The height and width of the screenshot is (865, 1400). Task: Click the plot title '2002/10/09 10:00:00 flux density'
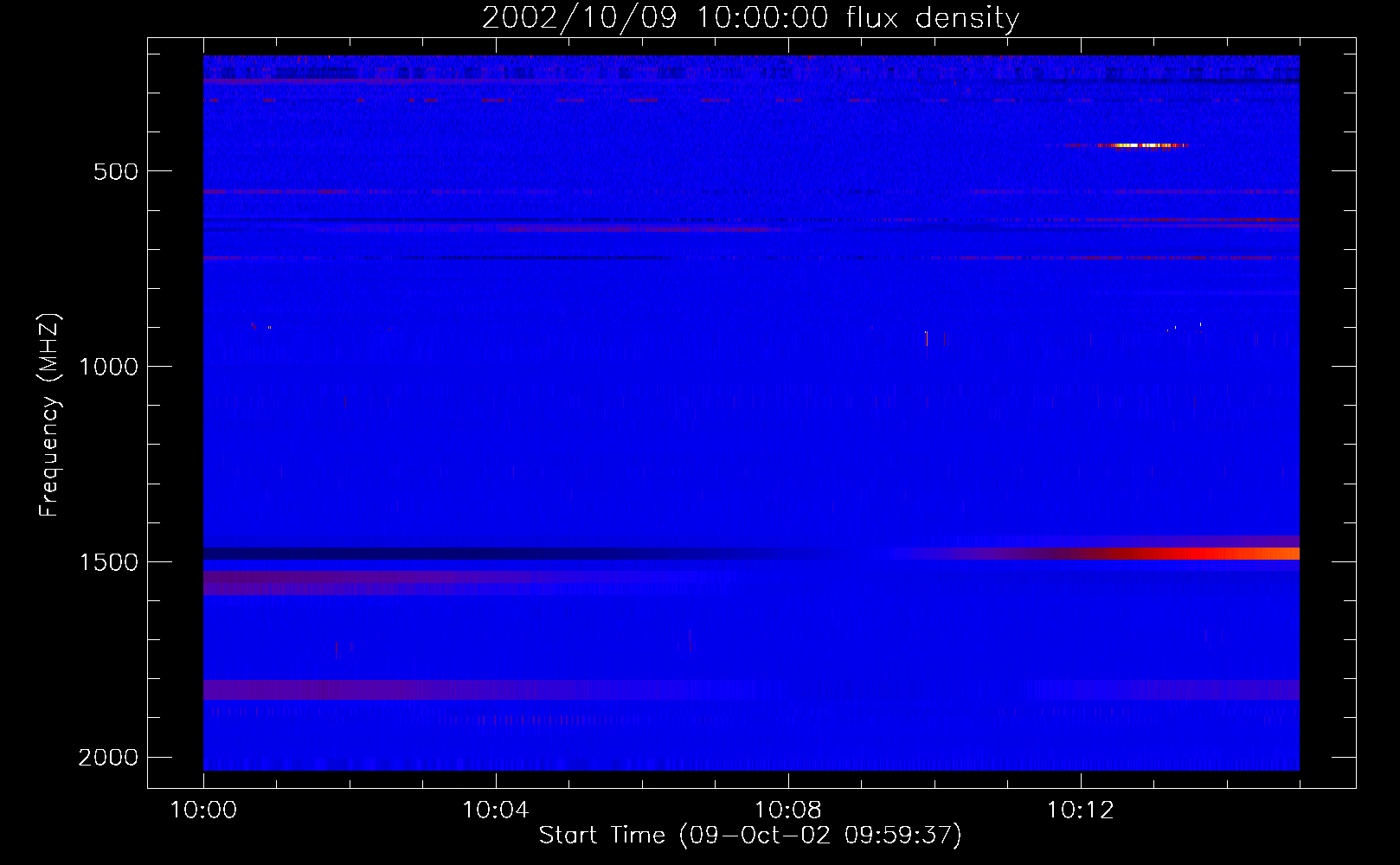[x=750, y=17]
